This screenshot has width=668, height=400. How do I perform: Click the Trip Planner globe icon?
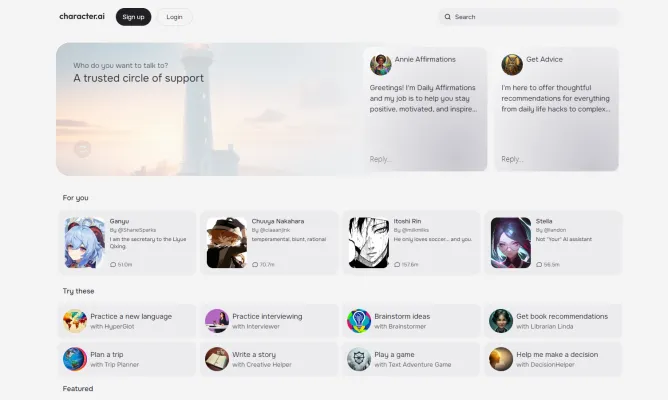74,359
